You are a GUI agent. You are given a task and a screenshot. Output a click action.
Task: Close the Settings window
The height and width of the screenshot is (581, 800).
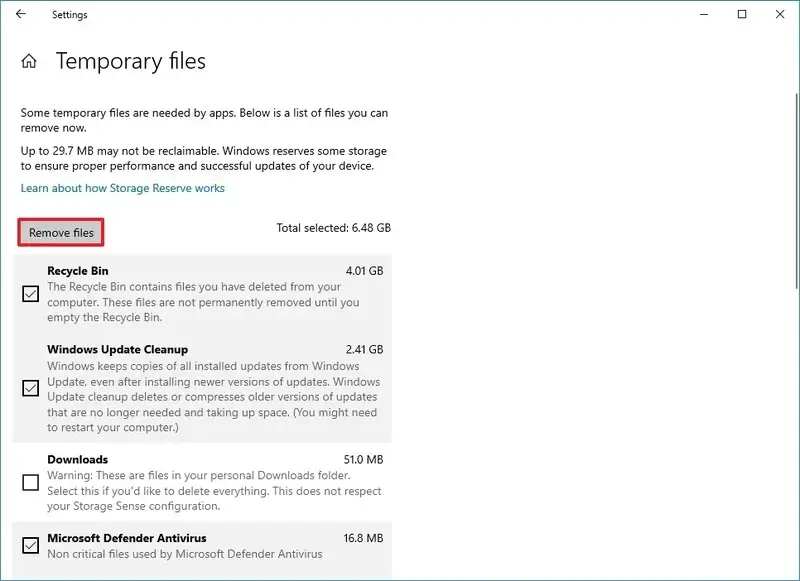point(780,14)
